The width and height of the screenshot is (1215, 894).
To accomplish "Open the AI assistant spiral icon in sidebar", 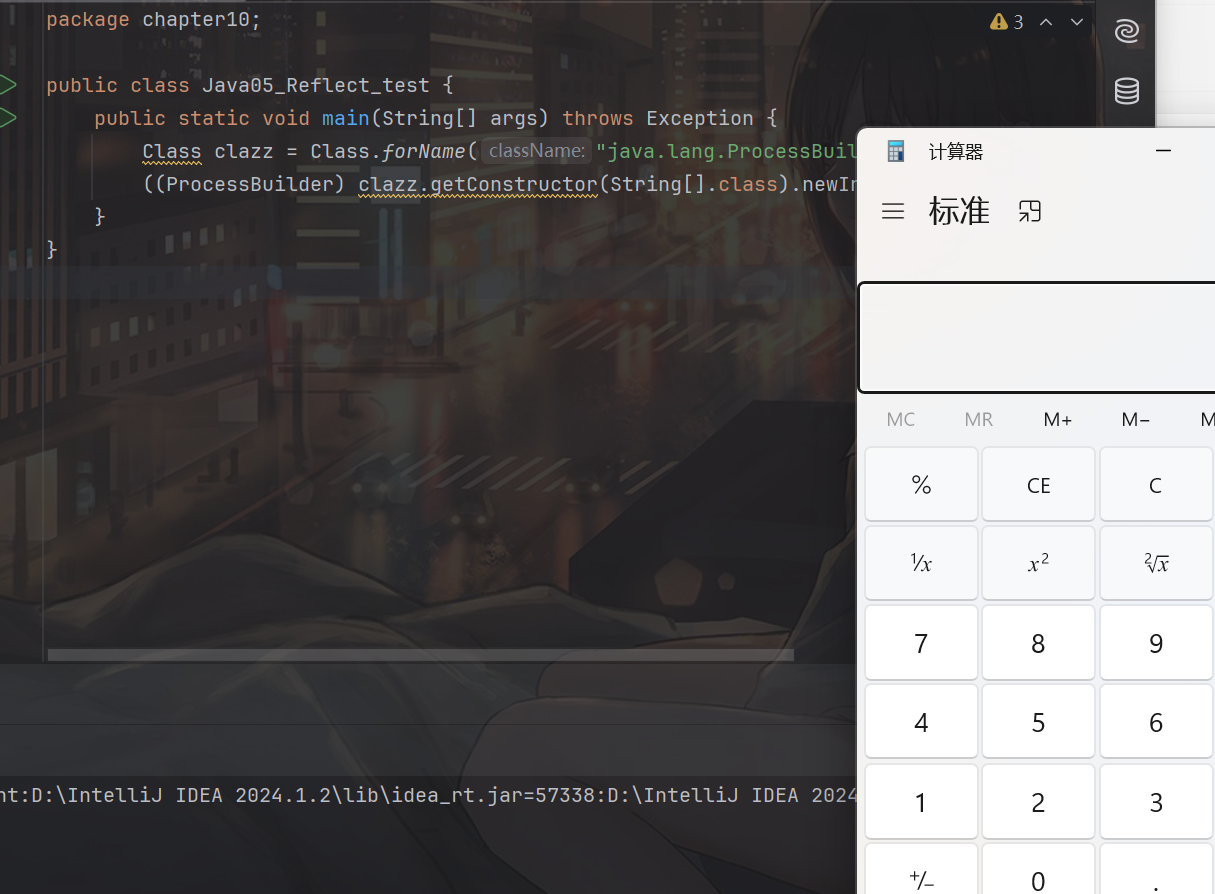I will 1127,32.
